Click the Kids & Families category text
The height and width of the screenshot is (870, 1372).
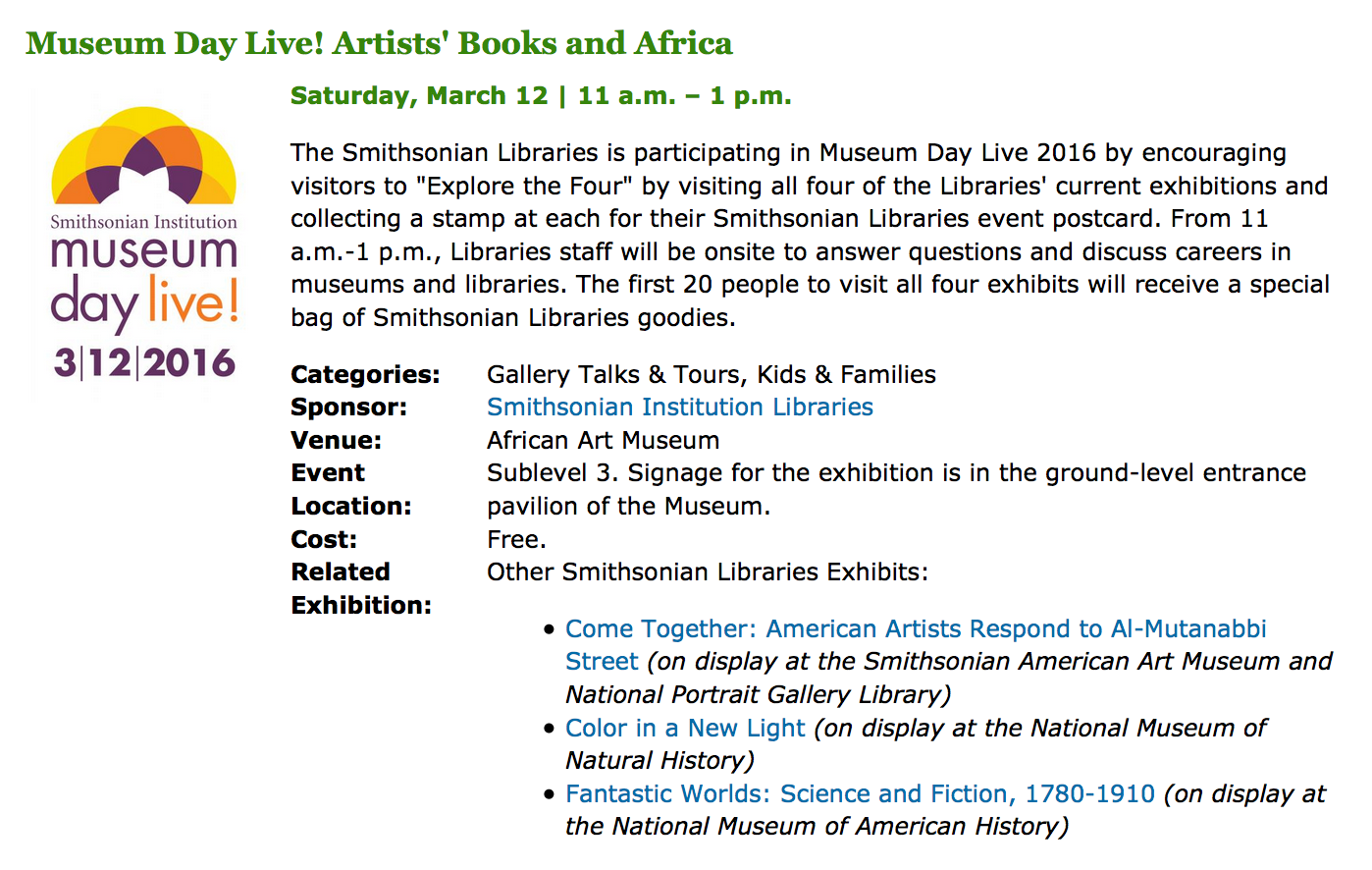pos(846,375)
